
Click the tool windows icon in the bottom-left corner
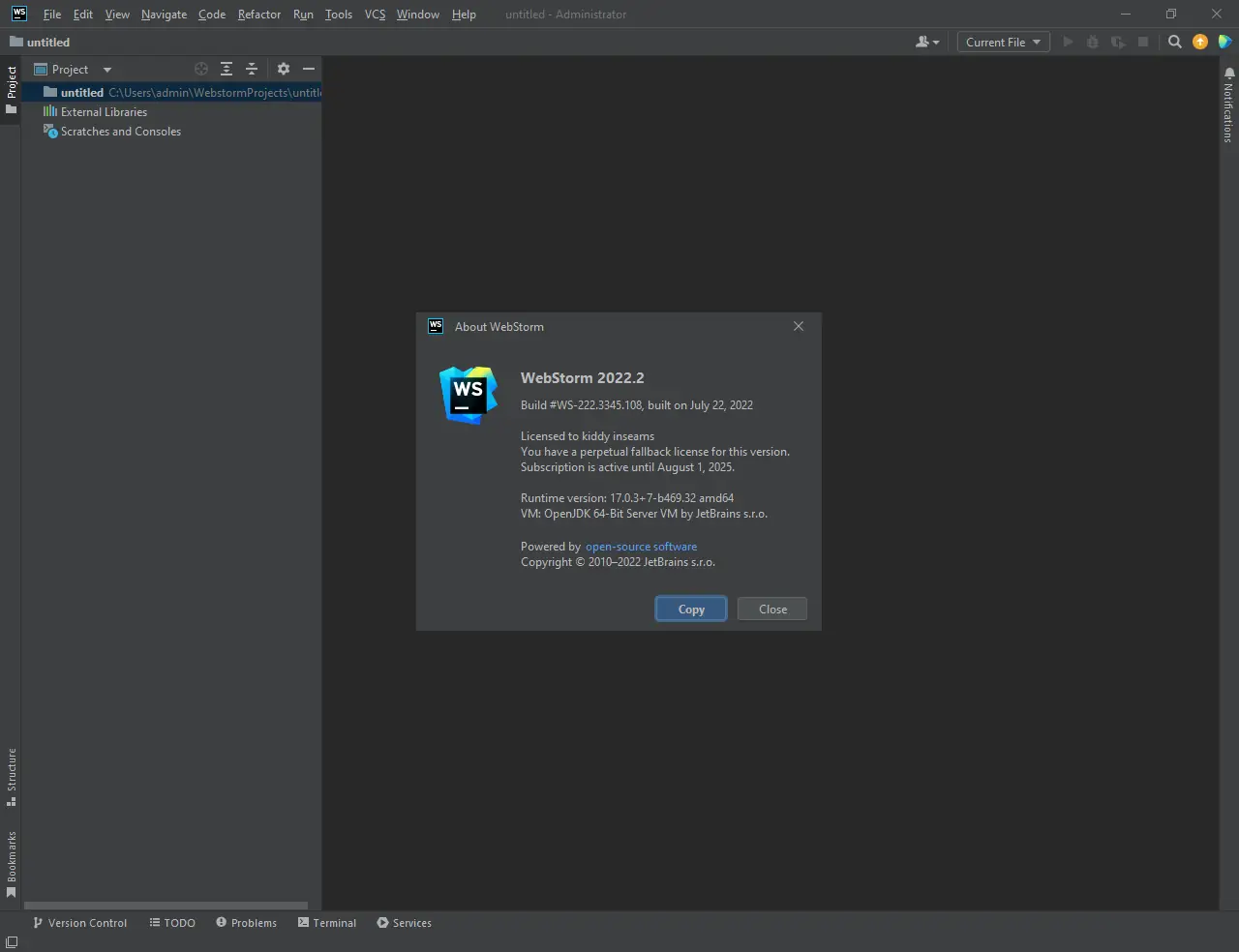[12, 942]
